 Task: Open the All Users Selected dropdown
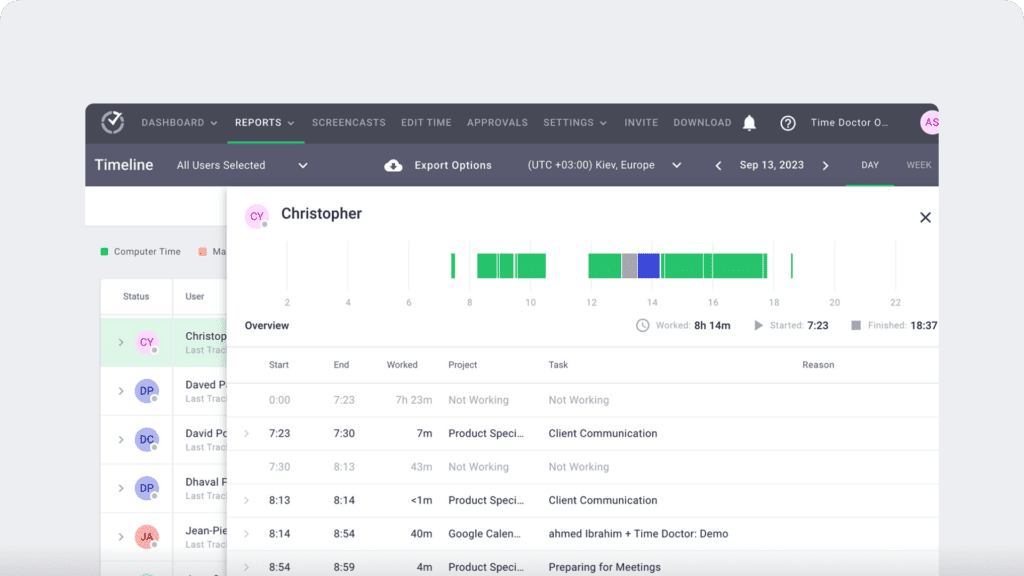coord(242,165)
